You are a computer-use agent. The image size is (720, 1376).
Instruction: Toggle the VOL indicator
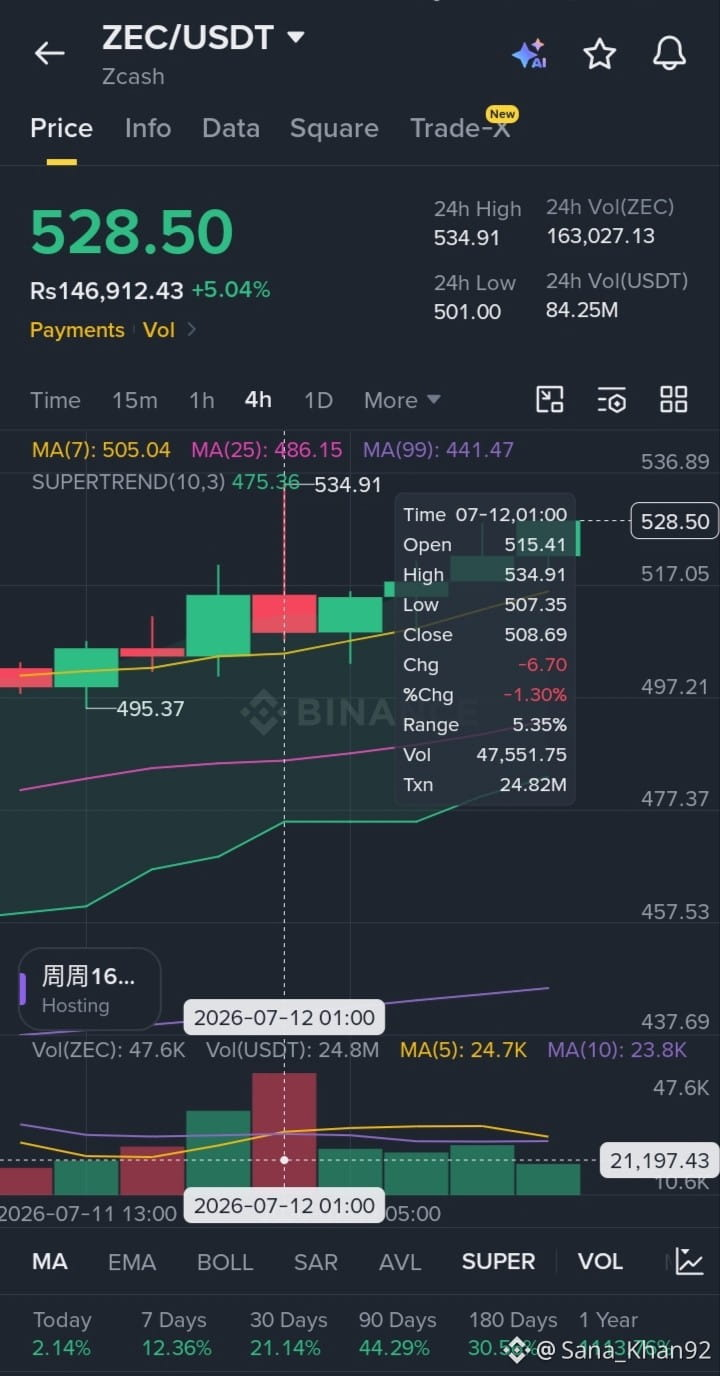600,1261
